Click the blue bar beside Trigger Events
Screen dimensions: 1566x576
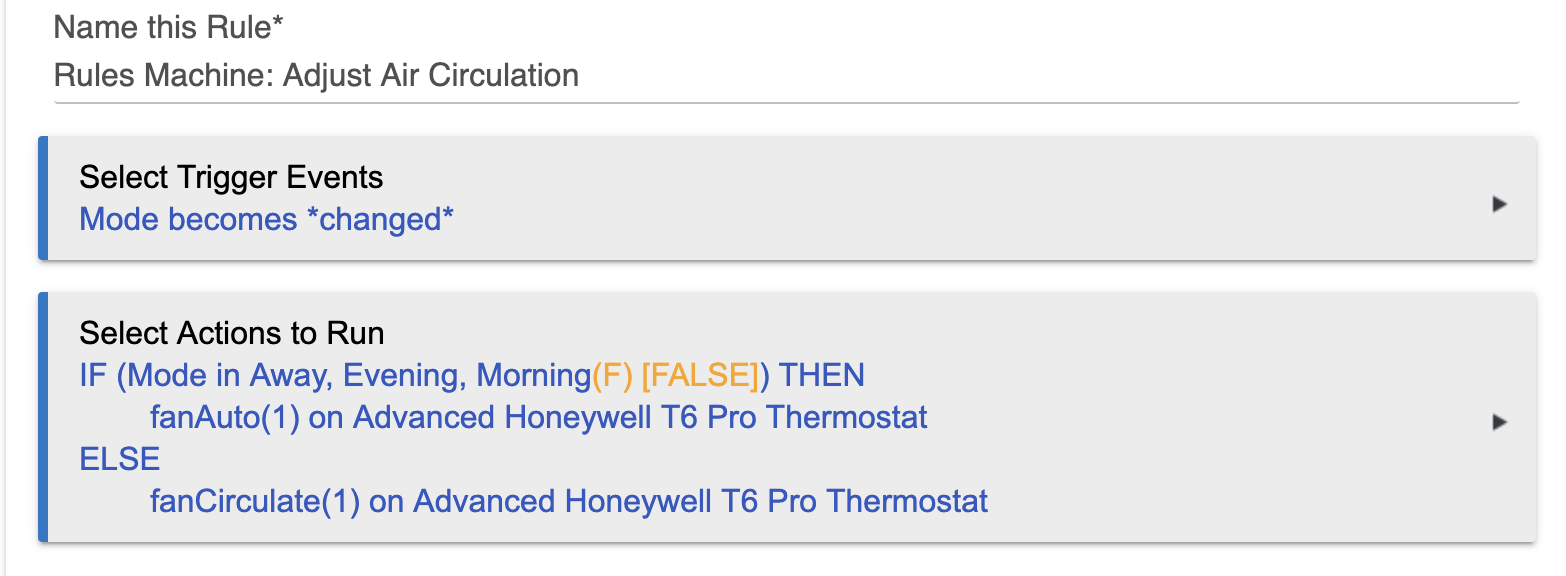[43, 198]
